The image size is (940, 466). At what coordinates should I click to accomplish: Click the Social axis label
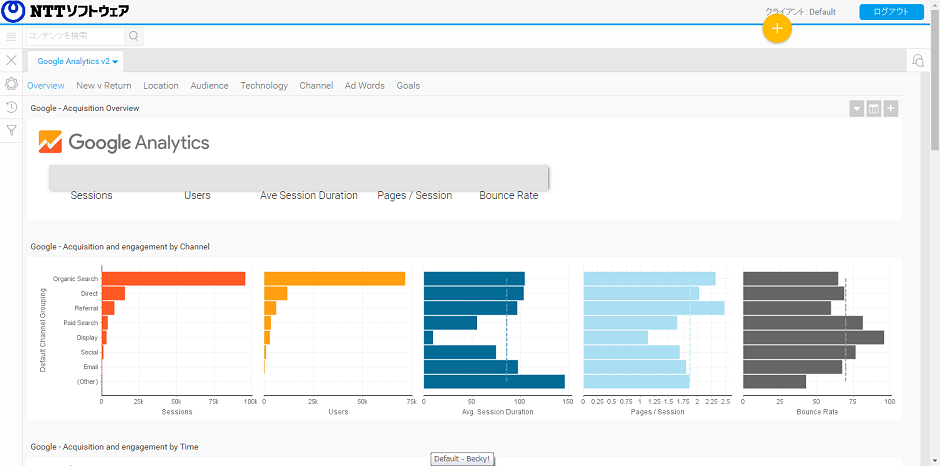[89, 352]
